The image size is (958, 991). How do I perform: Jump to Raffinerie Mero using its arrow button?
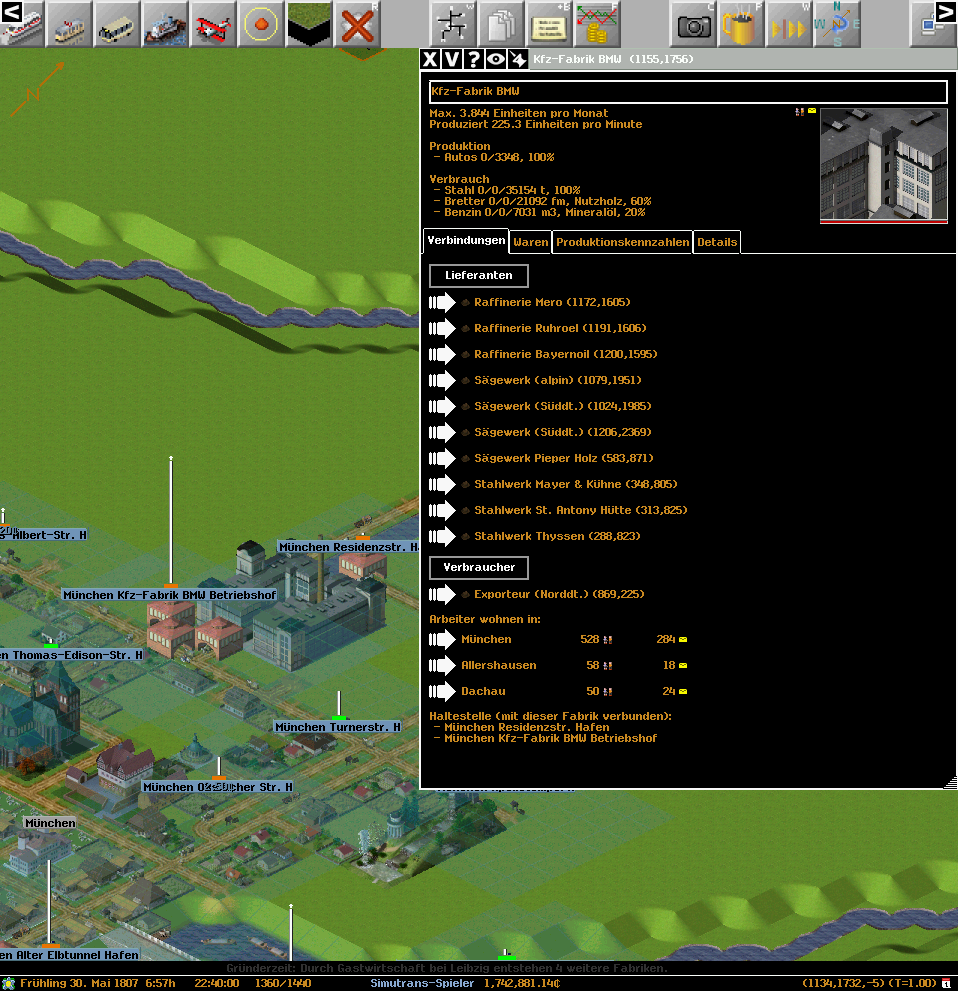tap(442, 302)
